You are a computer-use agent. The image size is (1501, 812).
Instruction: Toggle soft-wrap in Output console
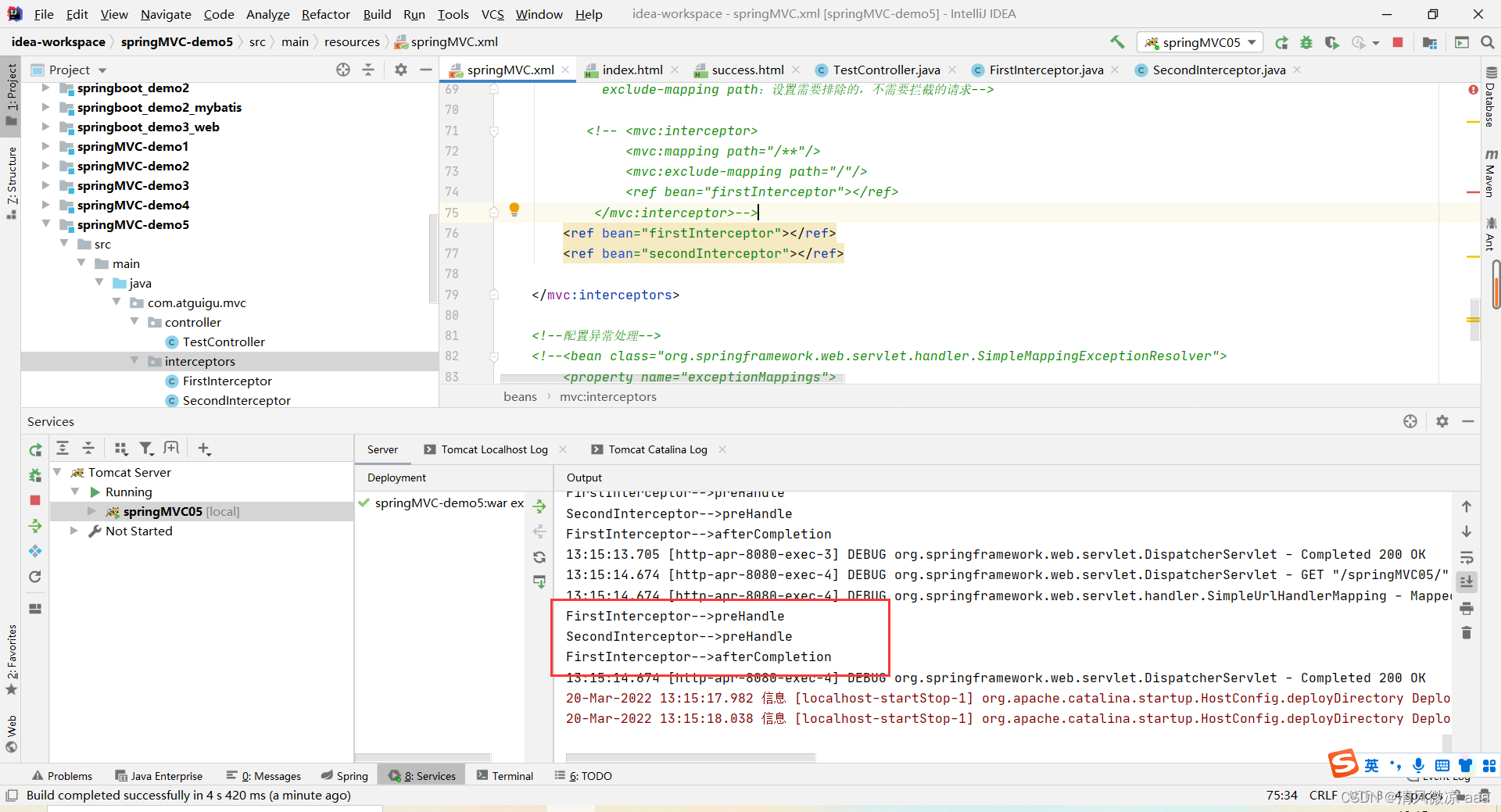(1467, 557)
